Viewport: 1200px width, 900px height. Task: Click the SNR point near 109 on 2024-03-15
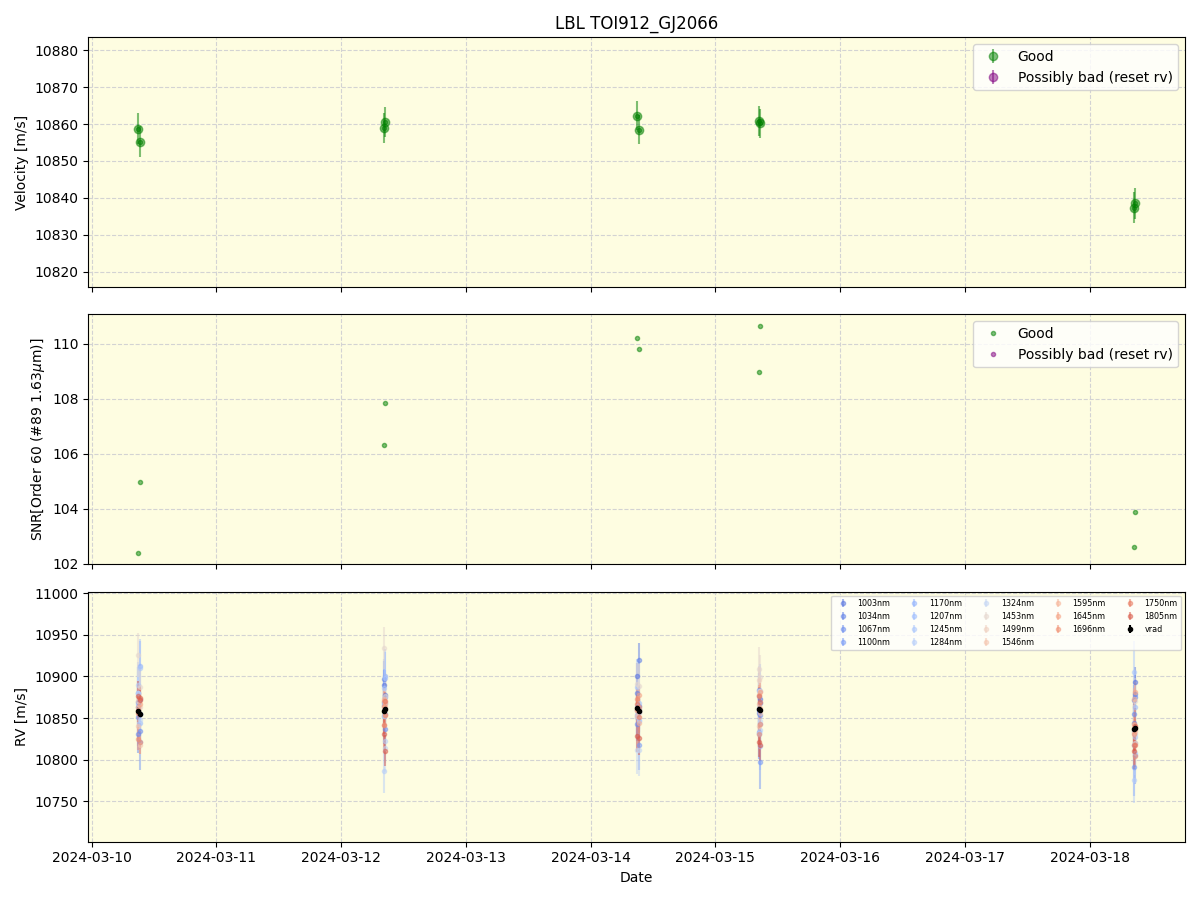tap(759, 372)
